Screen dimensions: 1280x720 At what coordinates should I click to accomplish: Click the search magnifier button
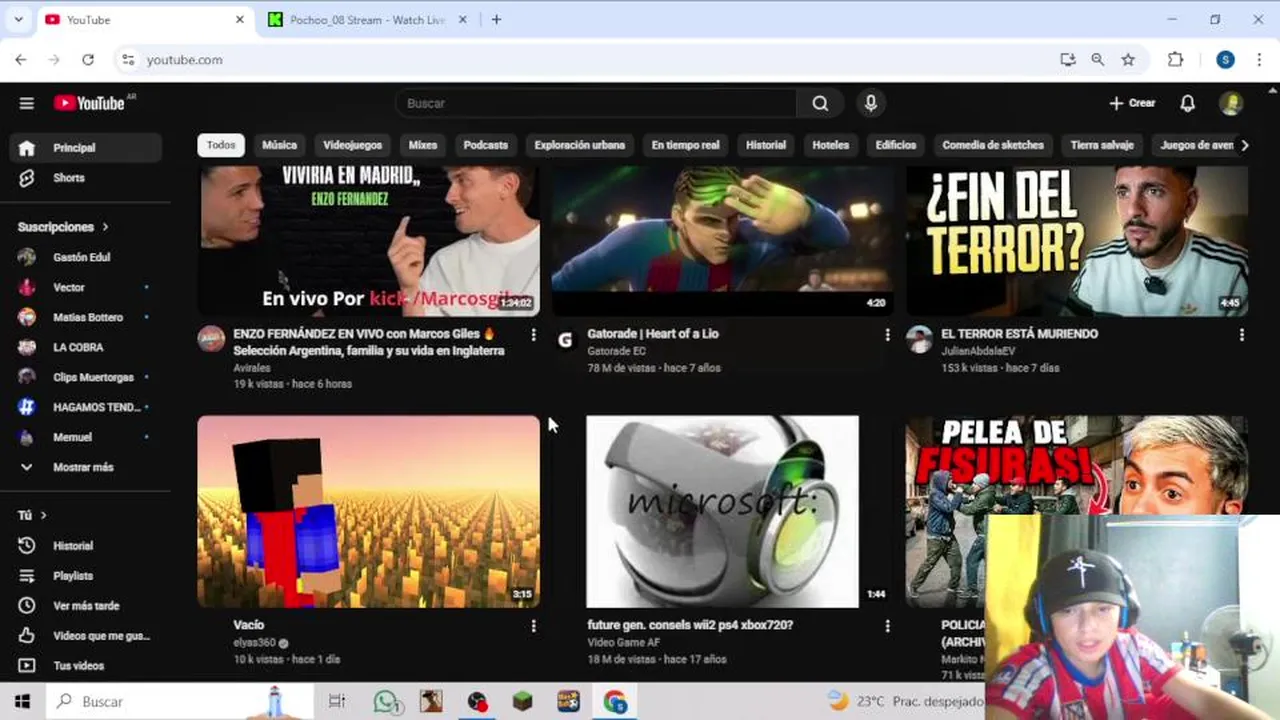click(820, 103)
